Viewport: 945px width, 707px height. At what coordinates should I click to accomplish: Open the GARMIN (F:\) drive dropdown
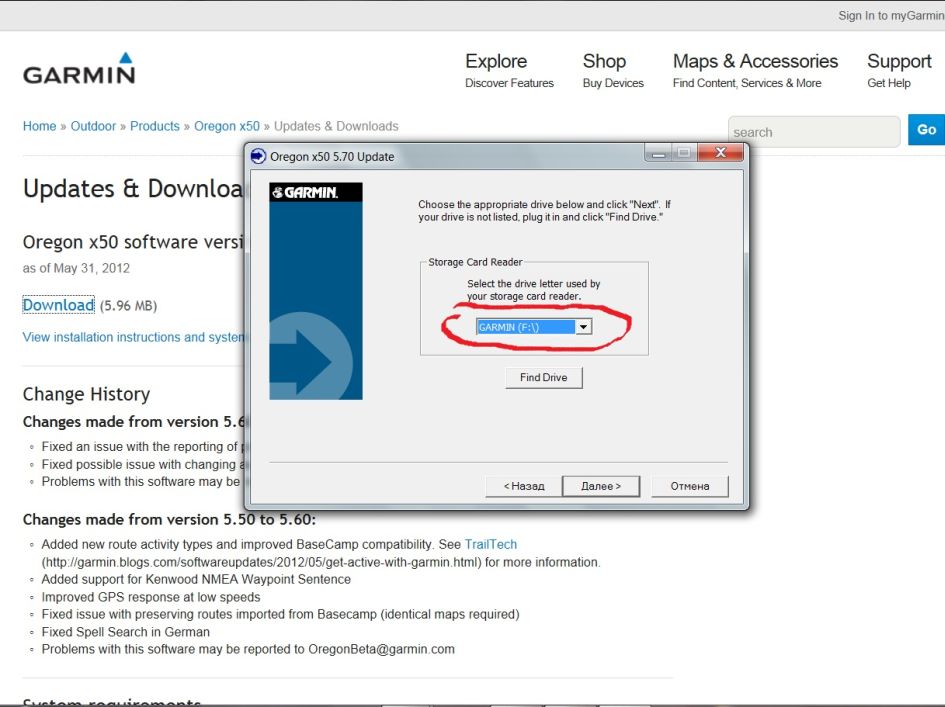tap(584, 327)
